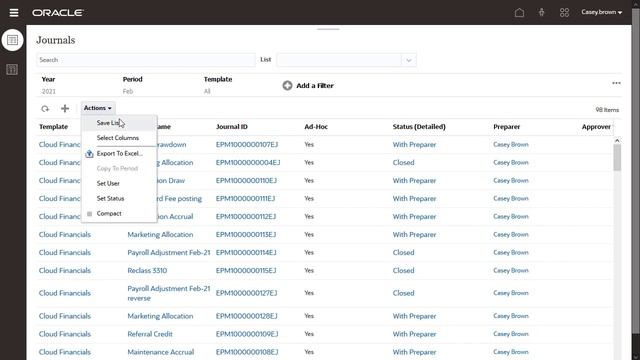Click the scroll up arrow of table
This screenshot has width=640, height=360.
tap(617, 141)
